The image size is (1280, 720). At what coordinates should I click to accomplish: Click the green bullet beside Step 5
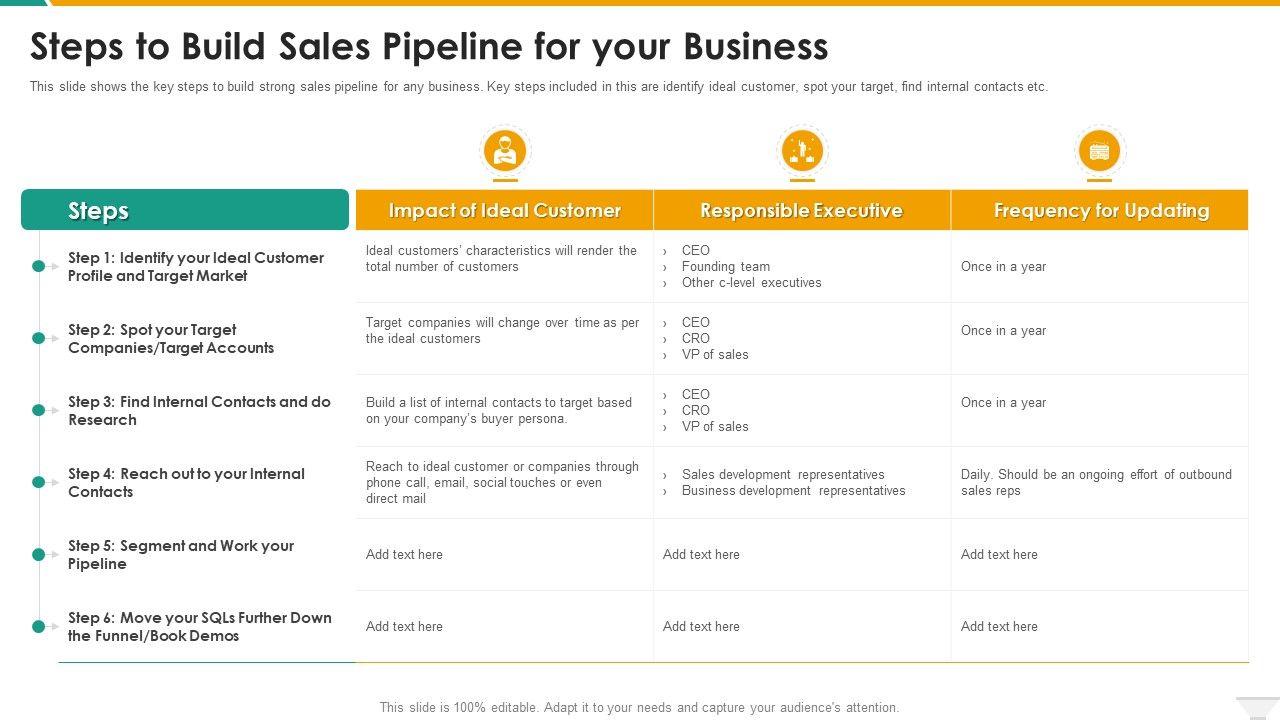pyautogui.click(x=39, y=554)
